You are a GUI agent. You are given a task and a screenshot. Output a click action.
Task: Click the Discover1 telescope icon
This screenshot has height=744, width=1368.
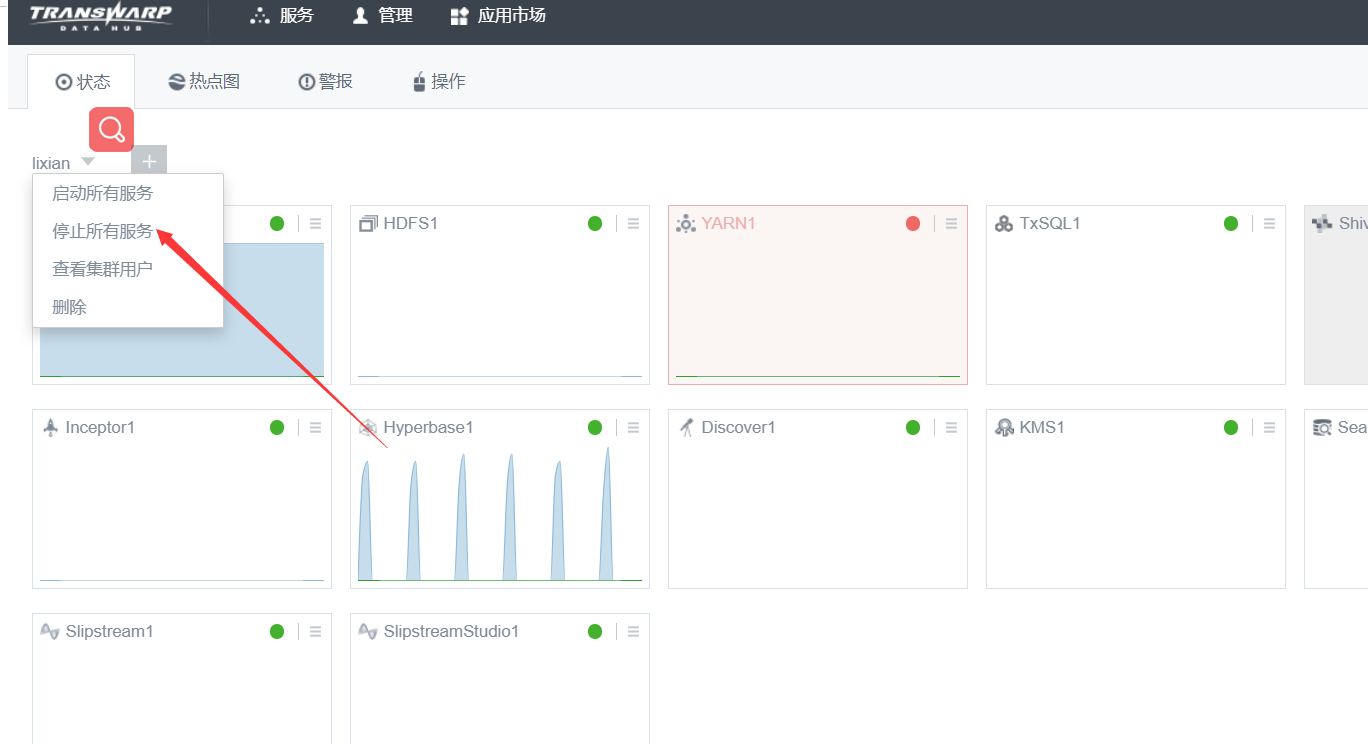686,428
